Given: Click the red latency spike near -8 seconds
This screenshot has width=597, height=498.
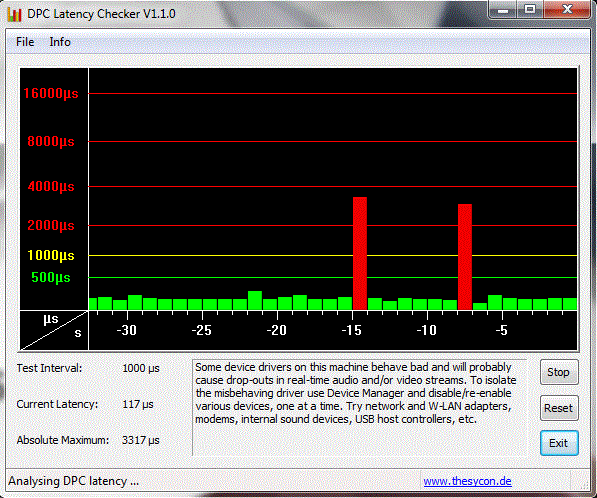Looking at the screenshot, I should (465, 257).
